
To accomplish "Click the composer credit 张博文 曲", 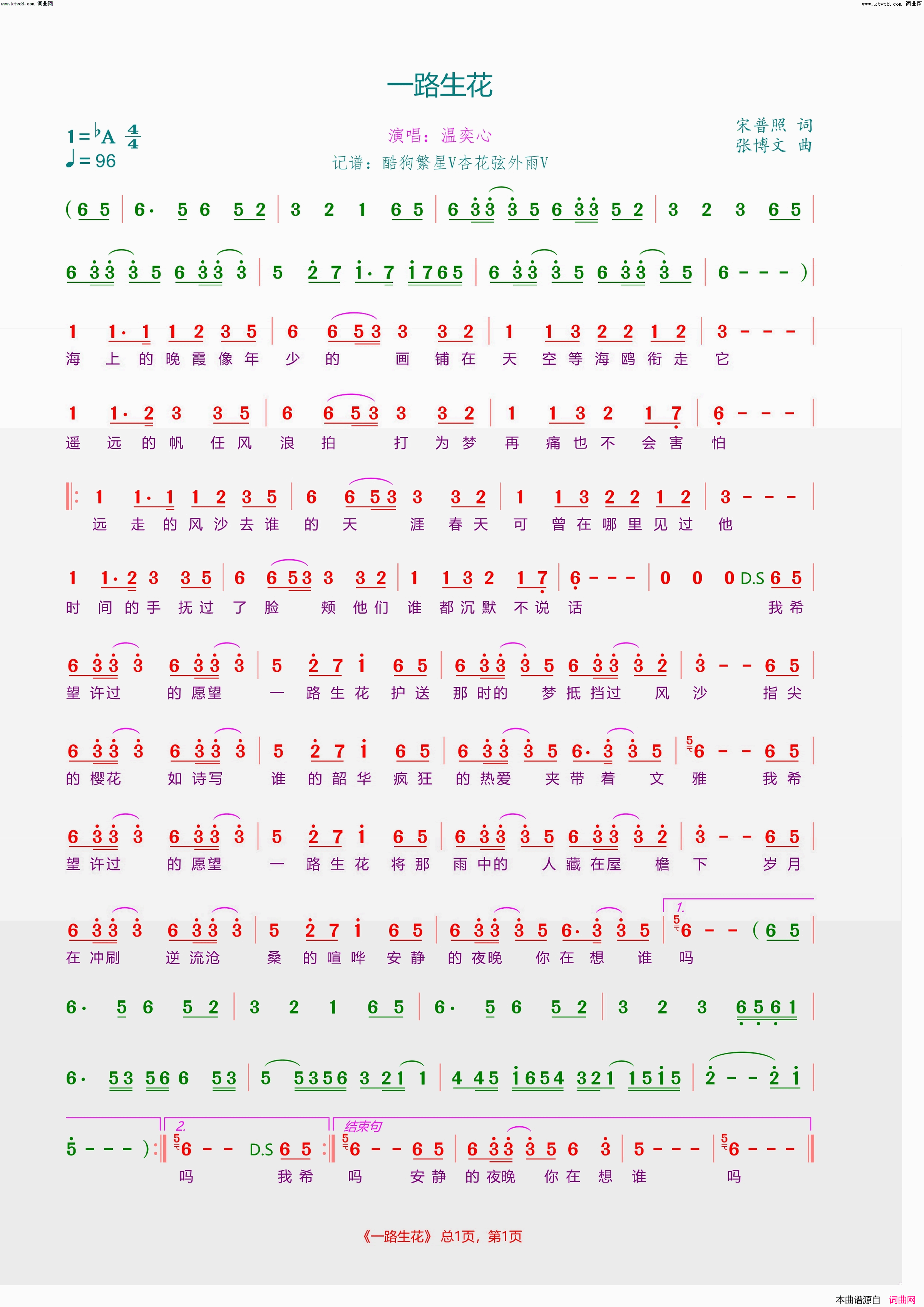I will (x=774, y=146).
